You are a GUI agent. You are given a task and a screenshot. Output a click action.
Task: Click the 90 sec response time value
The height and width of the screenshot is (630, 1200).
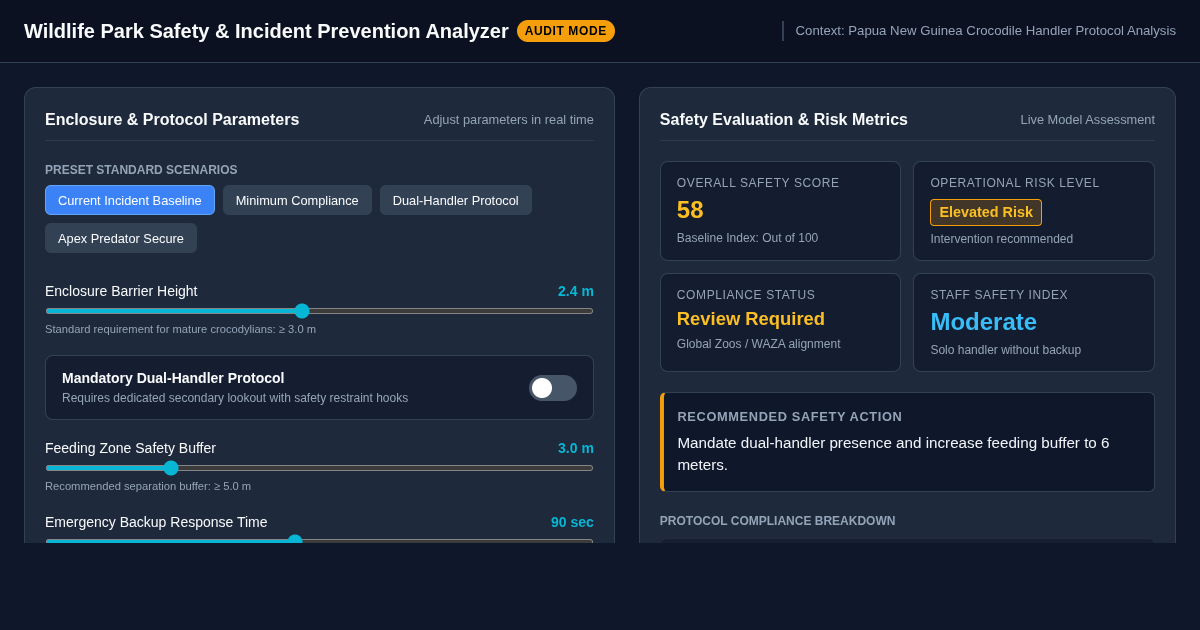[x=572, y=522]
